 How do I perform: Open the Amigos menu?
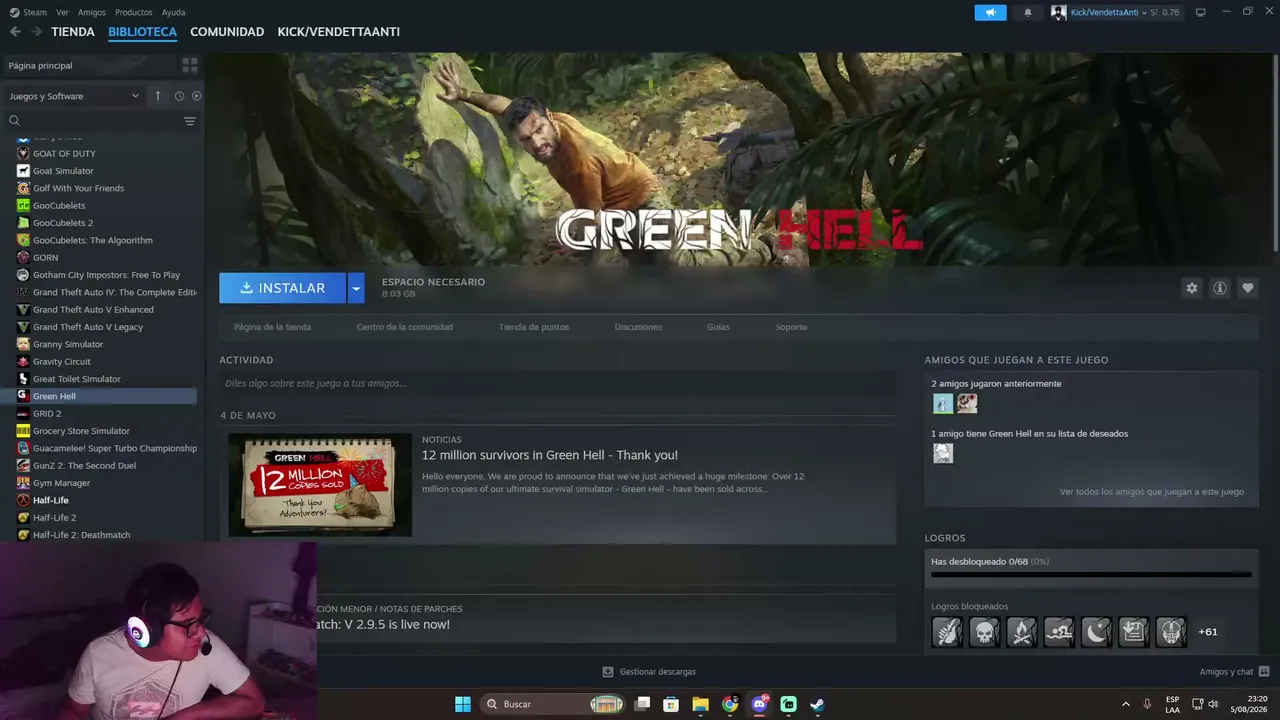point(91,12)
